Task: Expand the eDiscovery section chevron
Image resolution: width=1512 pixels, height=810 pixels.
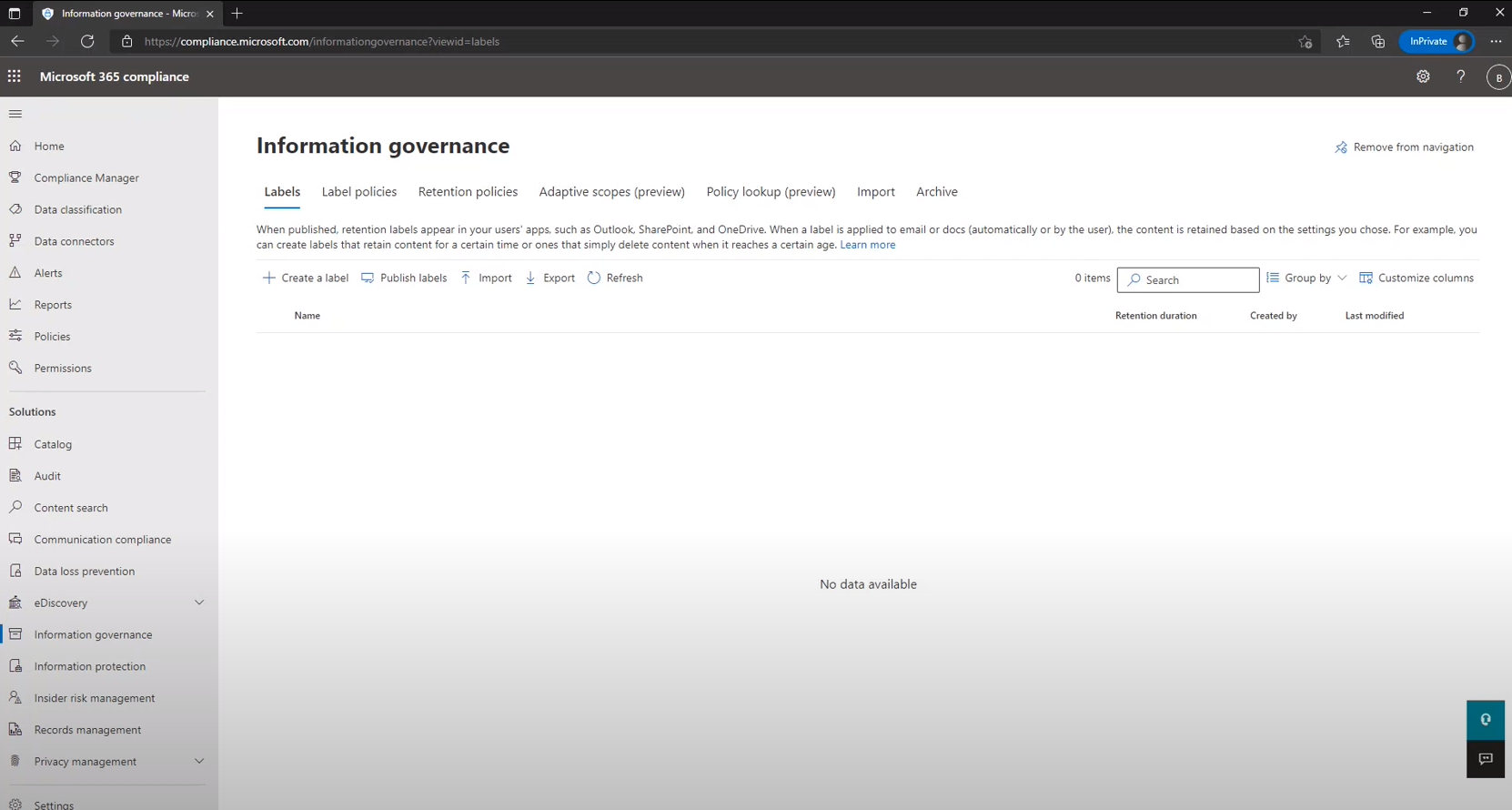Action: point(199,602)
